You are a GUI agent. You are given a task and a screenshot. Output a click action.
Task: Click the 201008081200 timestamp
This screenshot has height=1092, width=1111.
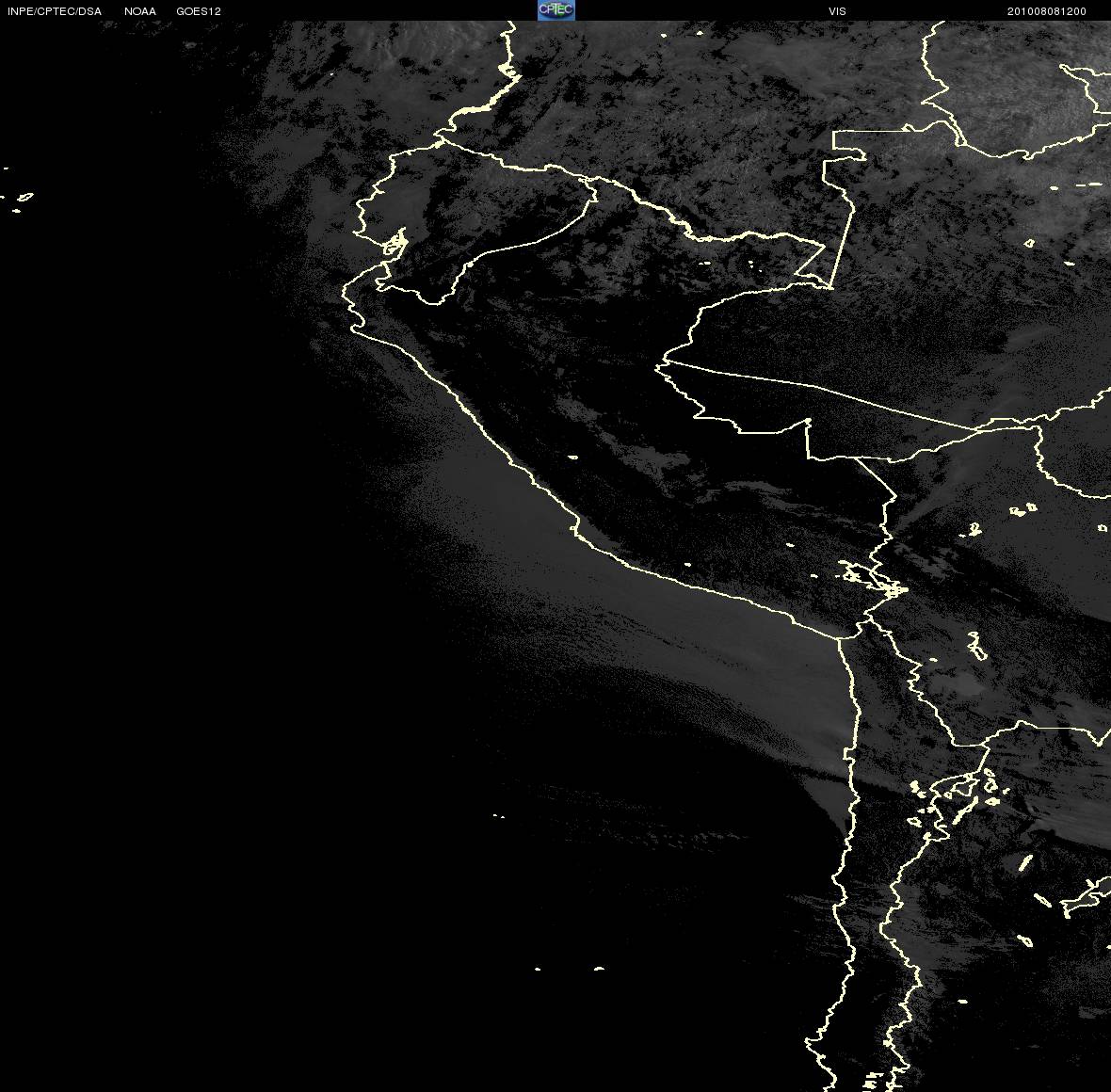pos(1047,11)
